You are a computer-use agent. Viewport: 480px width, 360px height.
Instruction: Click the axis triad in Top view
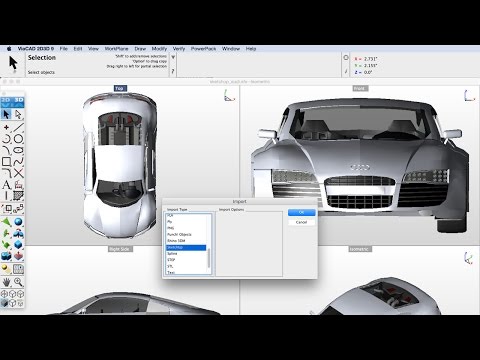click(229, 96)
